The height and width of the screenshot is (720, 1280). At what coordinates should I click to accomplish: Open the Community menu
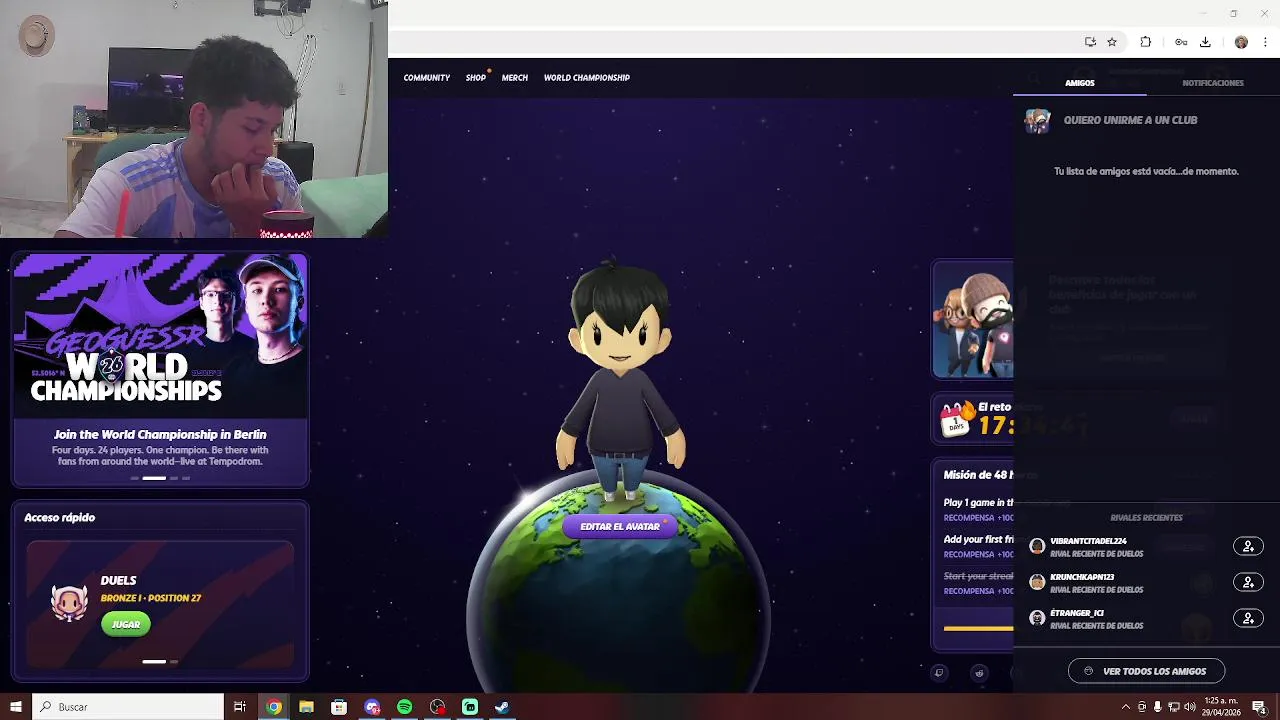tap(427, 78)
